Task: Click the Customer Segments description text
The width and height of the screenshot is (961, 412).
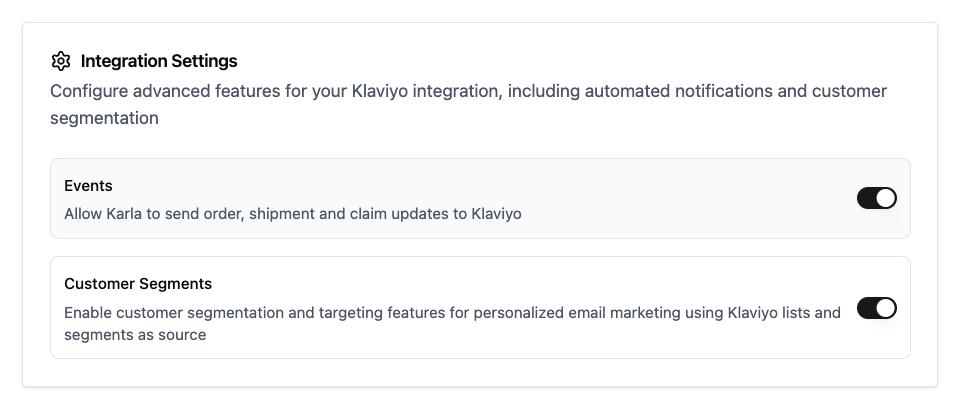Action: (x=452, y=313)
